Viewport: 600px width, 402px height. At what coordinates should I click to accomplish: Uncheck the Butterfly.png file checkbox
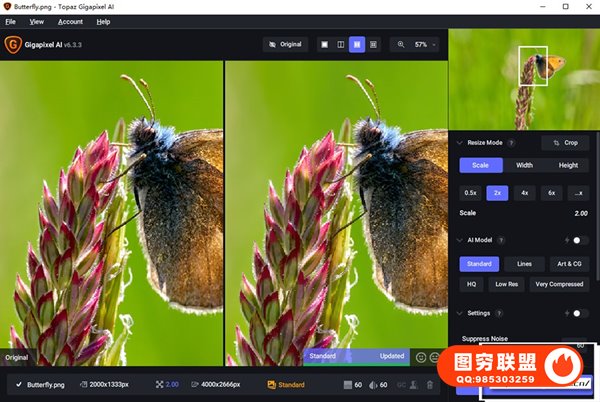pos(18,384)
